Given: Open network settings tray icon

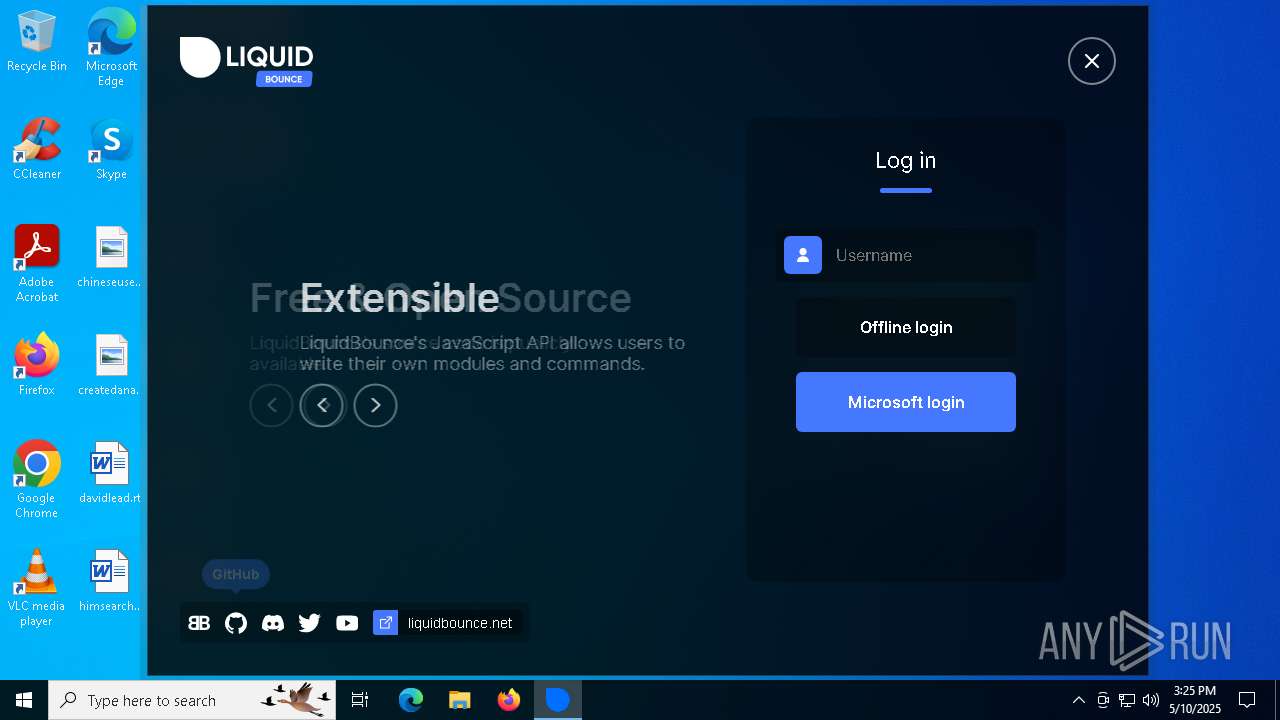Looking at the screenshot, I should click(1127, 700).
